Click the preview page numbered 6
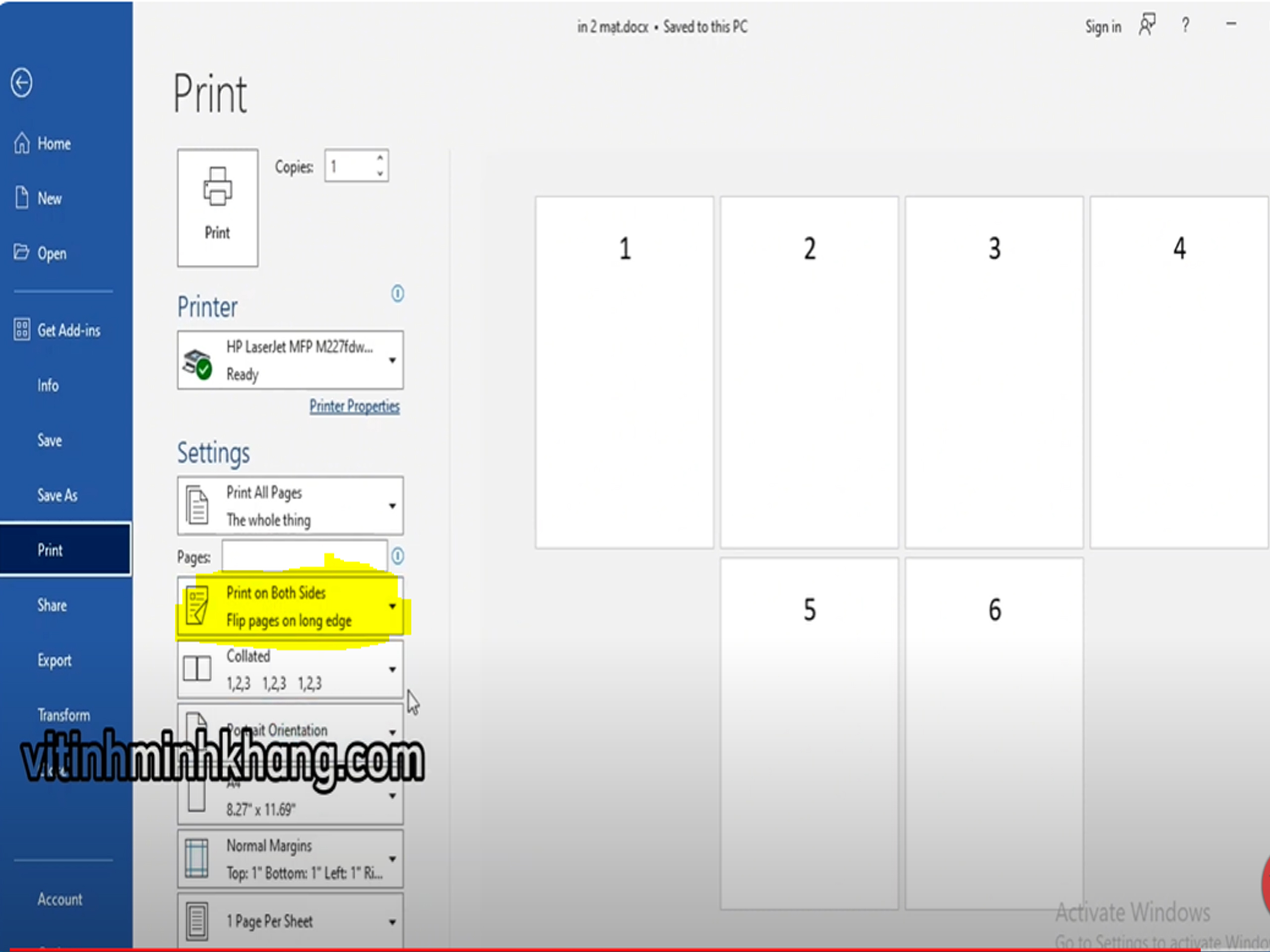This screenshot has width=1270, height=952. [x=994, y=733]
